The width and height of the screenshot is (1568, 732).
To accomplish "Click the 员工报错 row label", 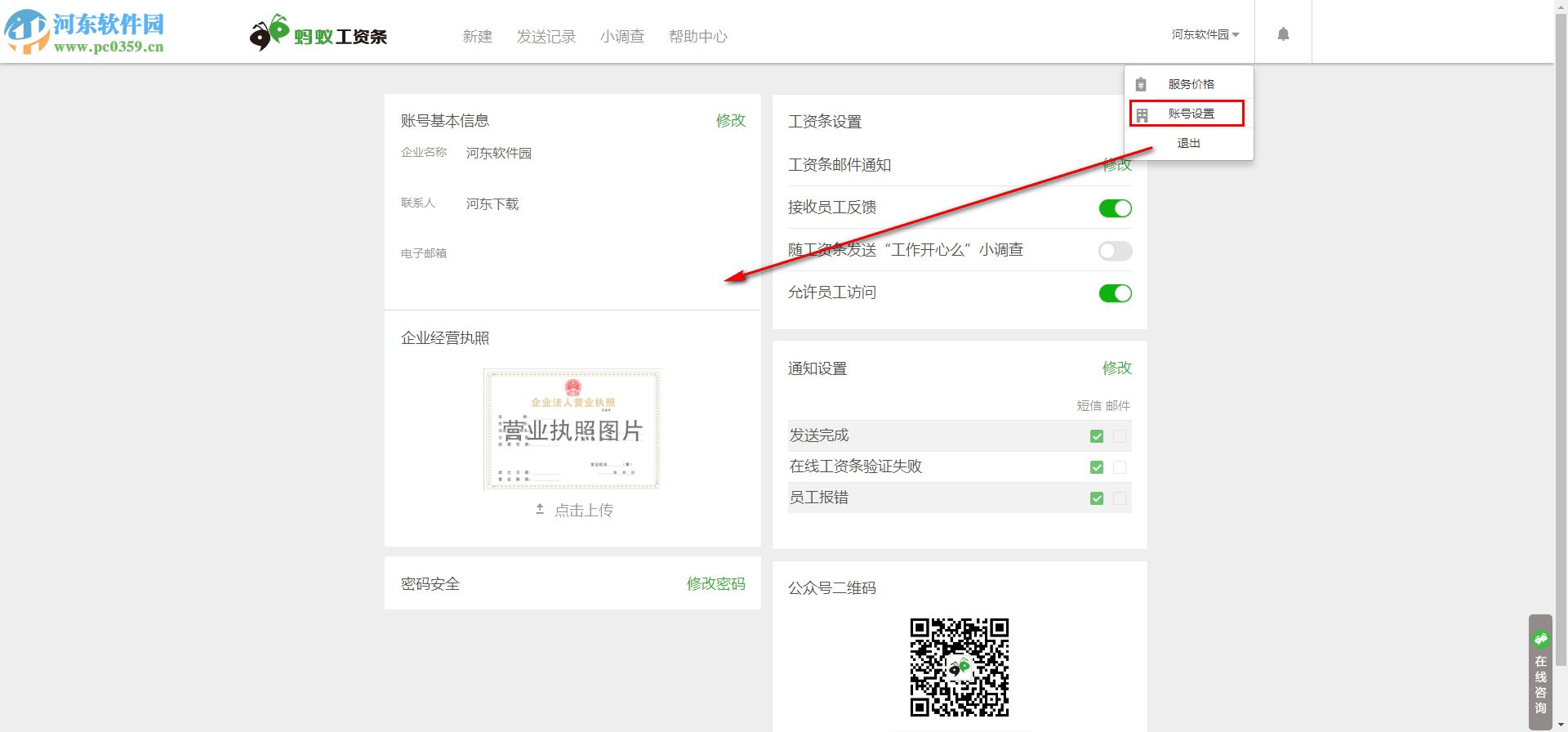I will click(x=819, y=498).
